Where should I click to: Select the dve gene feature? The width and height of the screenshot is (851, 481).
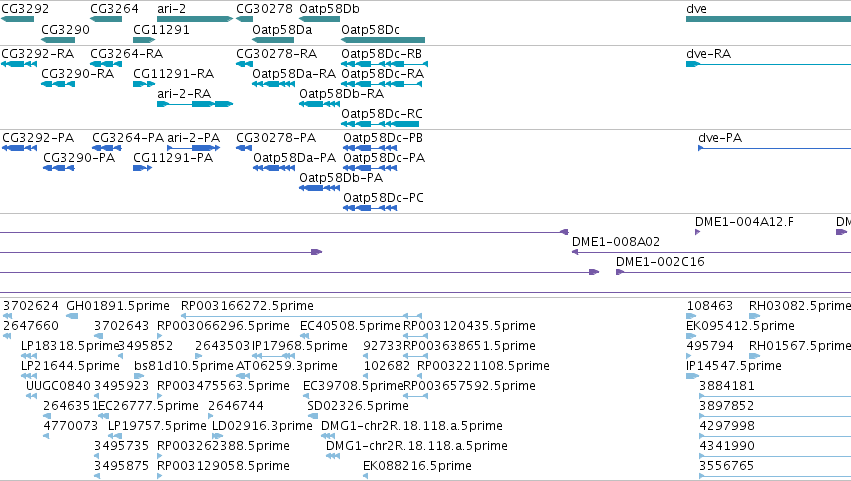[x=769, y=19]
